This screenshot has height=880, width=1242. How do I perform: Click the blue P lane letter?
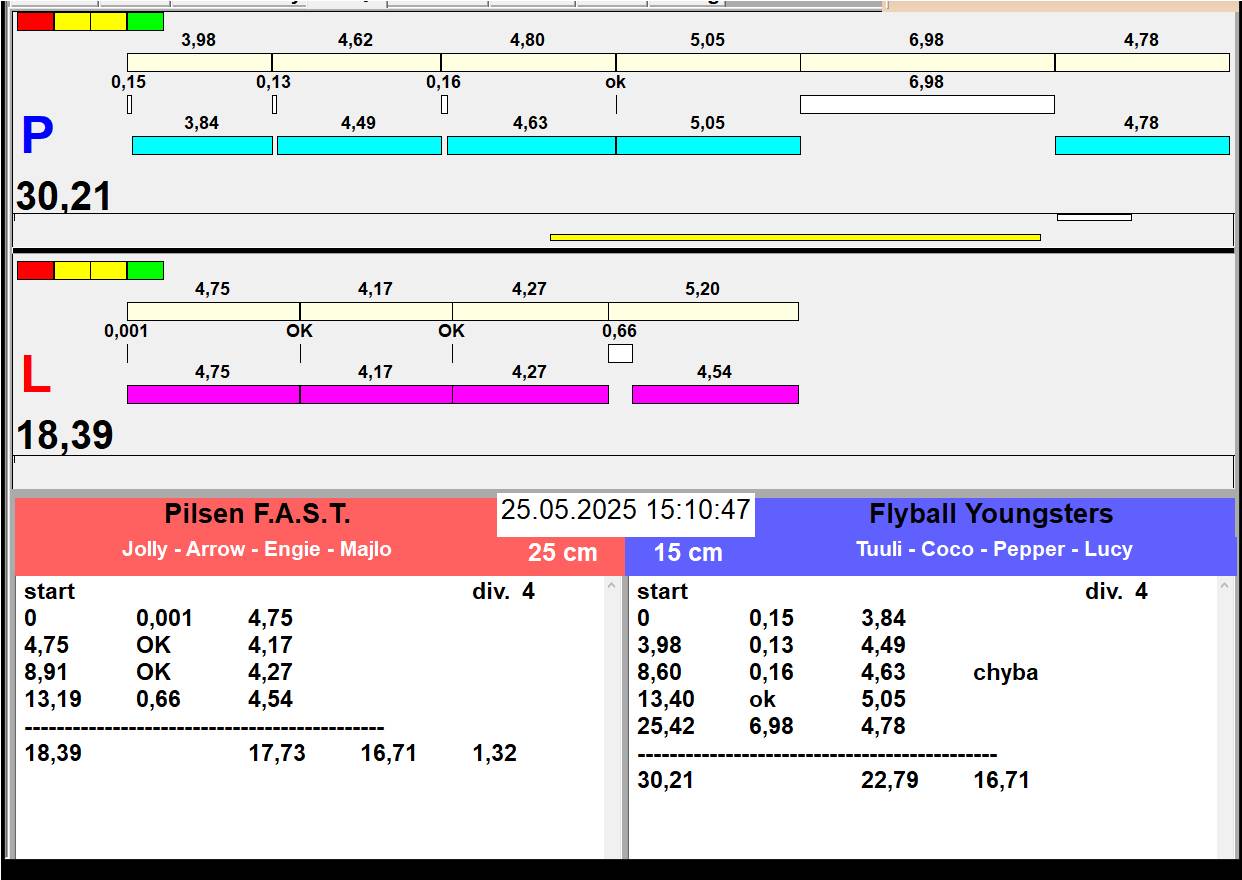point(37,137)
